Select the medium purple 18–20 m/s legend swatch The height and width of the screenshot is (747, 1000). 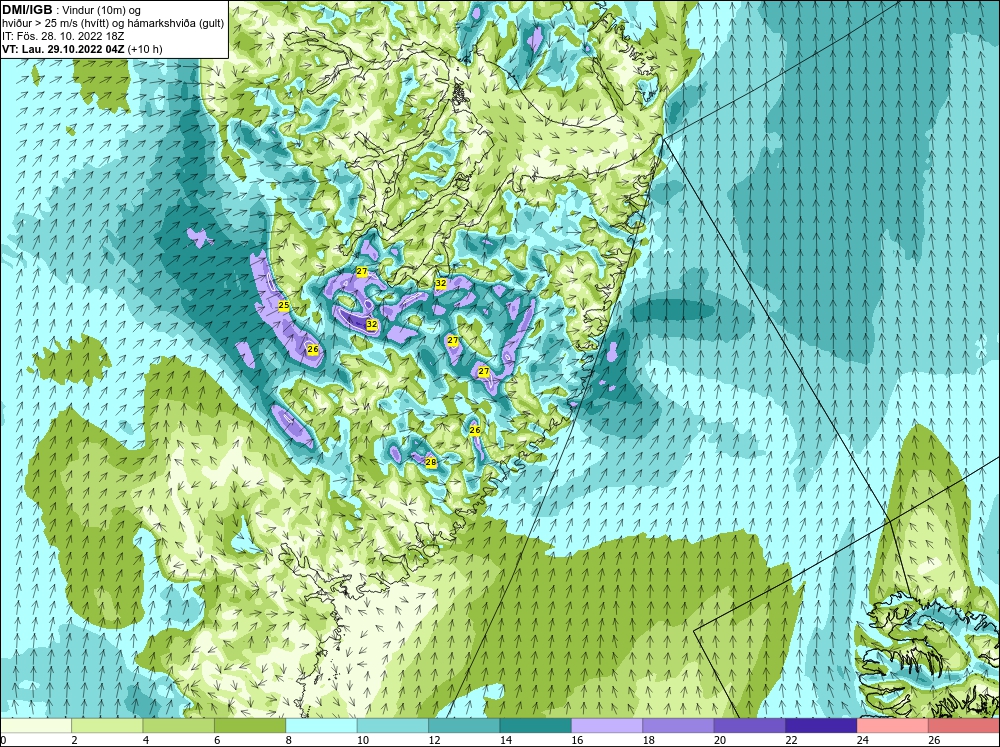tap(679, 725)
